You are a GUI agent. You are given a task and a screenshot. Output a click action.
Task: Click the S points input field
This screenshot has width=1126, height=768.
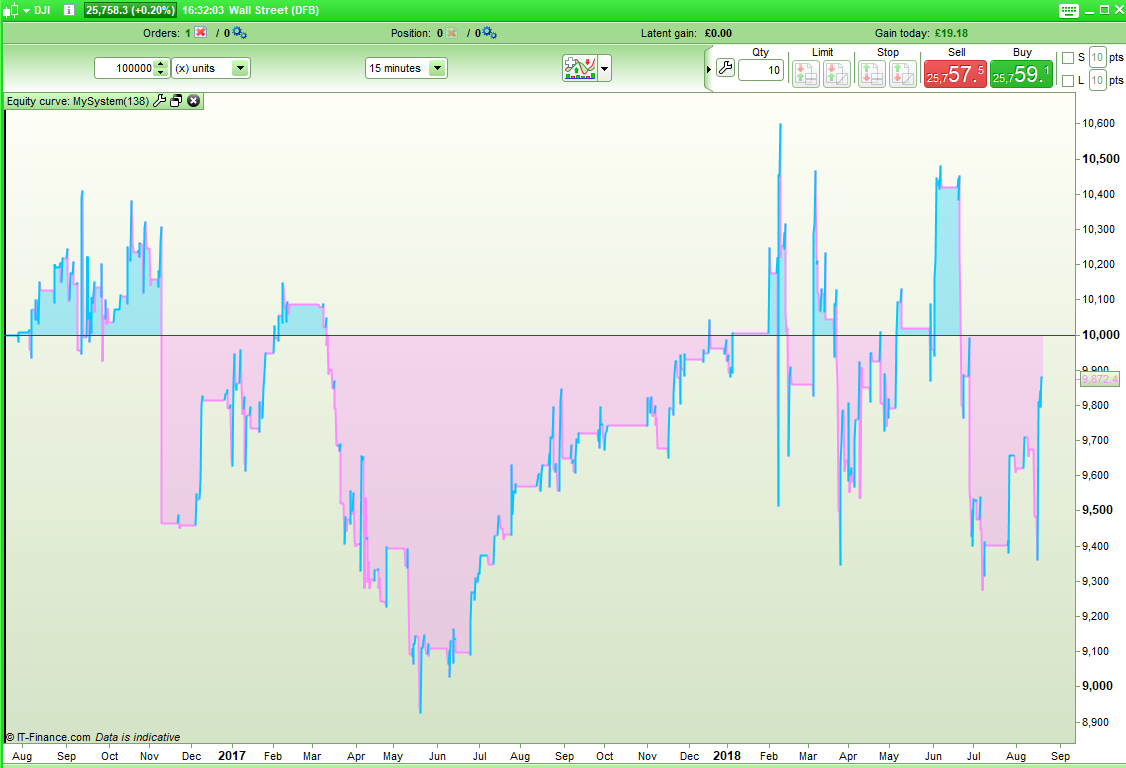1097,57
